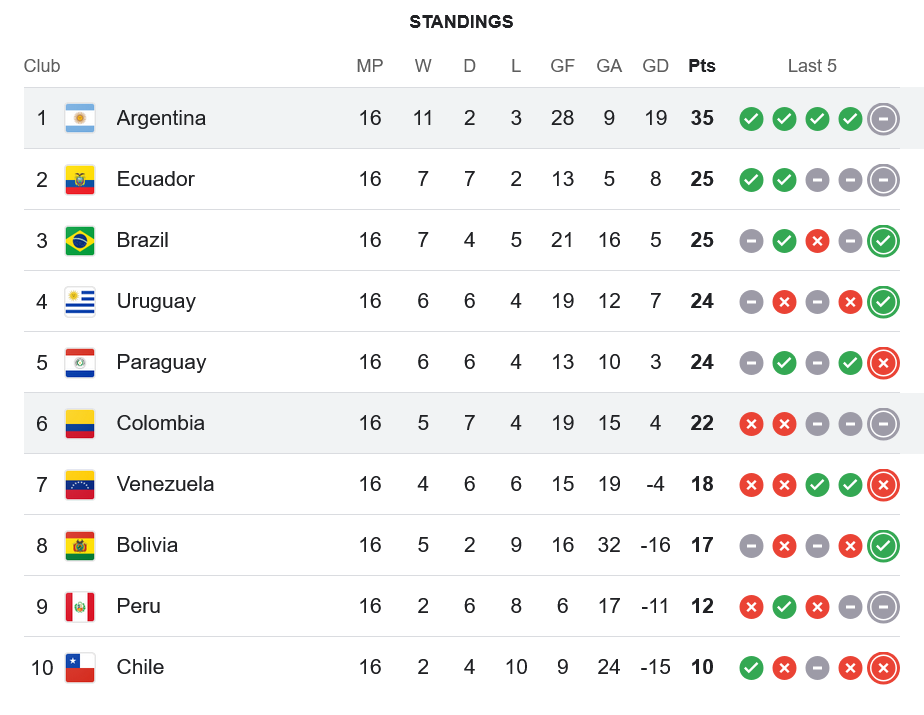Click the Bolivia flag icon
This screenshot has width=924, height=715.
tap(80, 545)
